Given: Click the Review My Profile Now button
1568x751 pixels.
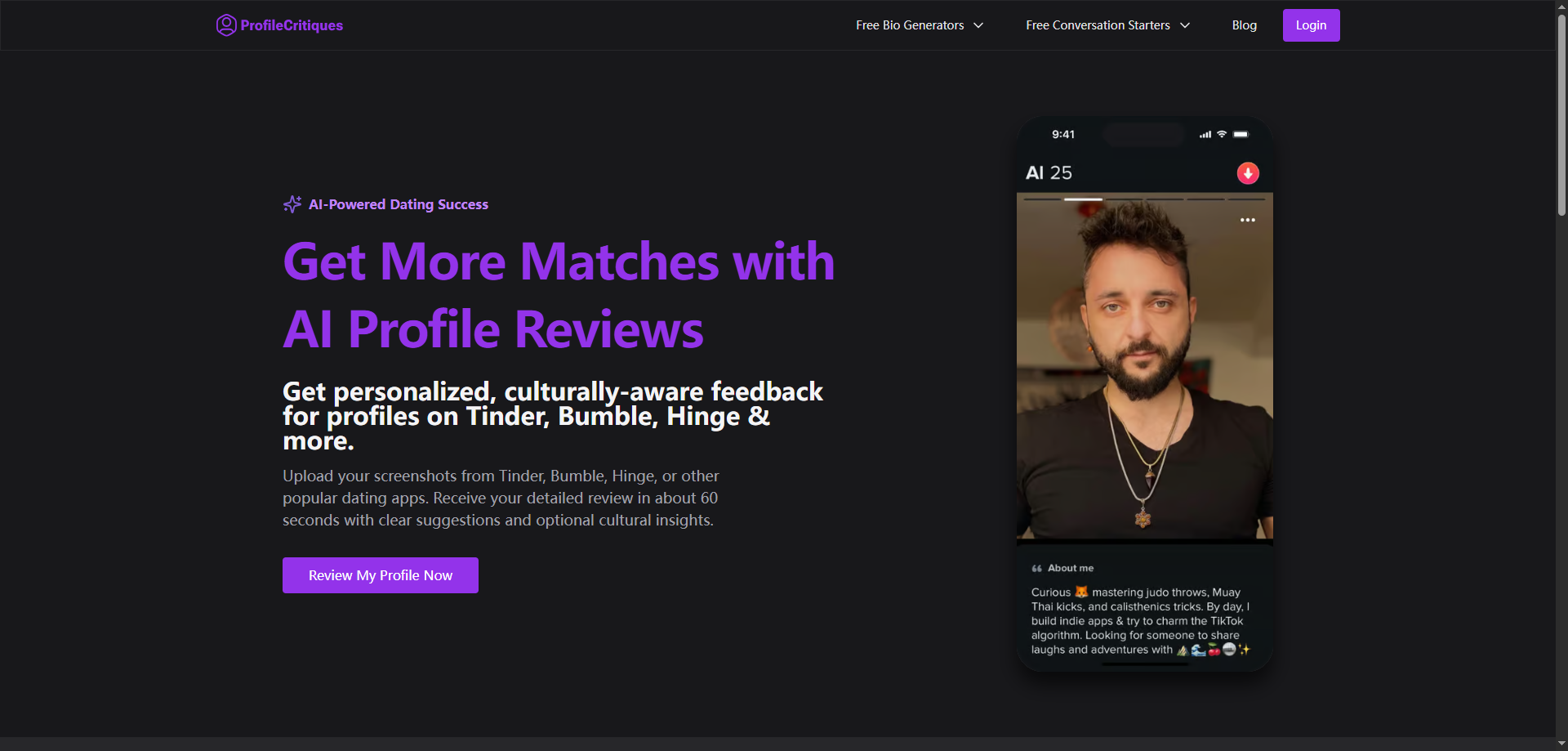Looking at the screenshot, I should coord(380,575).
